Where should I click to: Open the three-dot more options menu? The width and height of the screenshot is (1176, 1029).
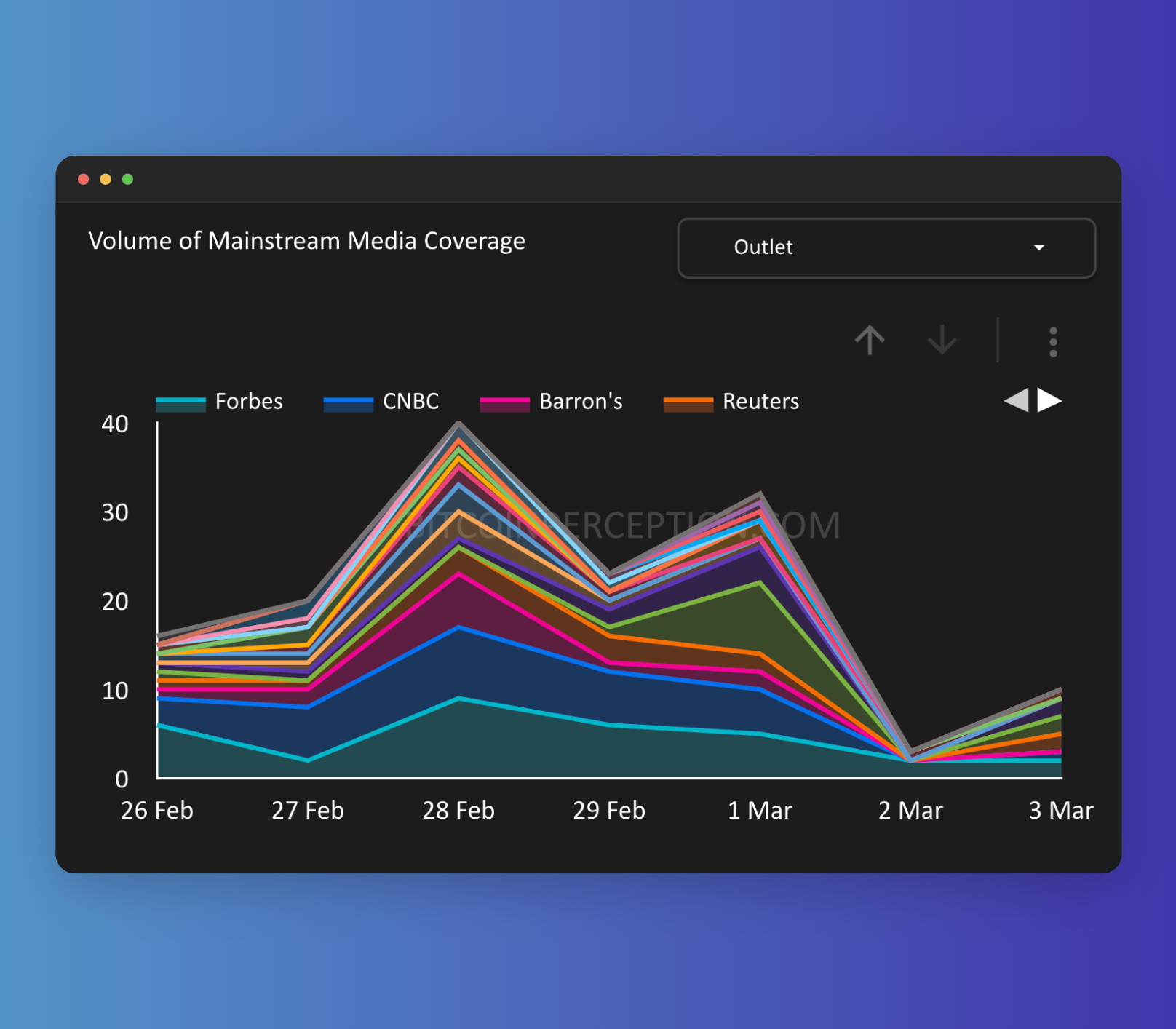1052,341
